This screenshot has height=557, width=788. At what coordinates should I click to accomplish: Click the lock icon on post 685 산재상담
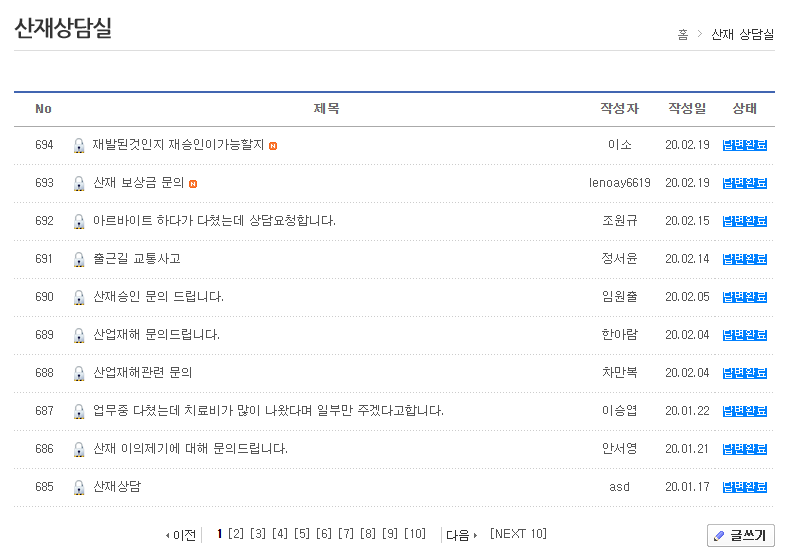tap(79, 488)
